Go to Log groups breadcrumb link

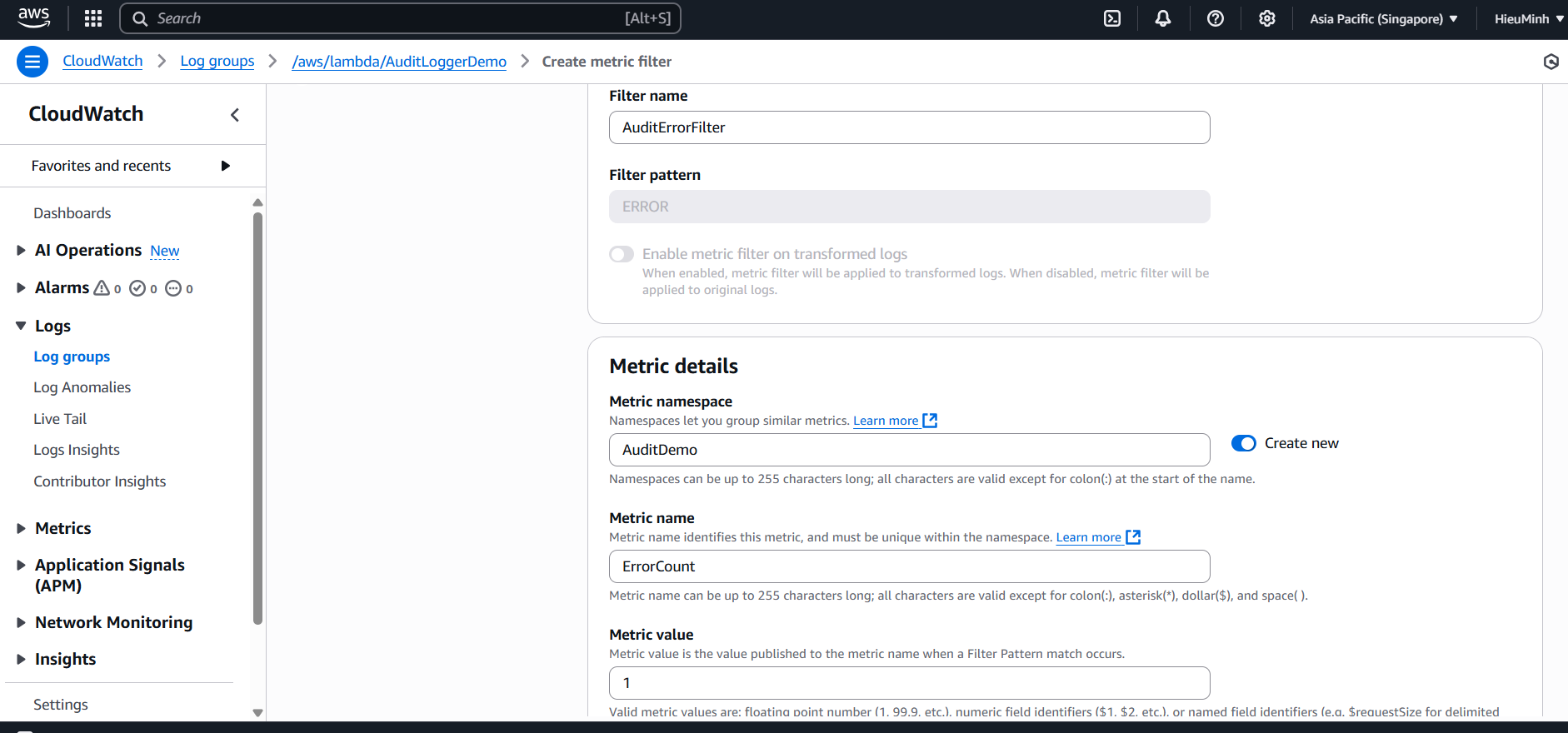click(x=217, y=61)
